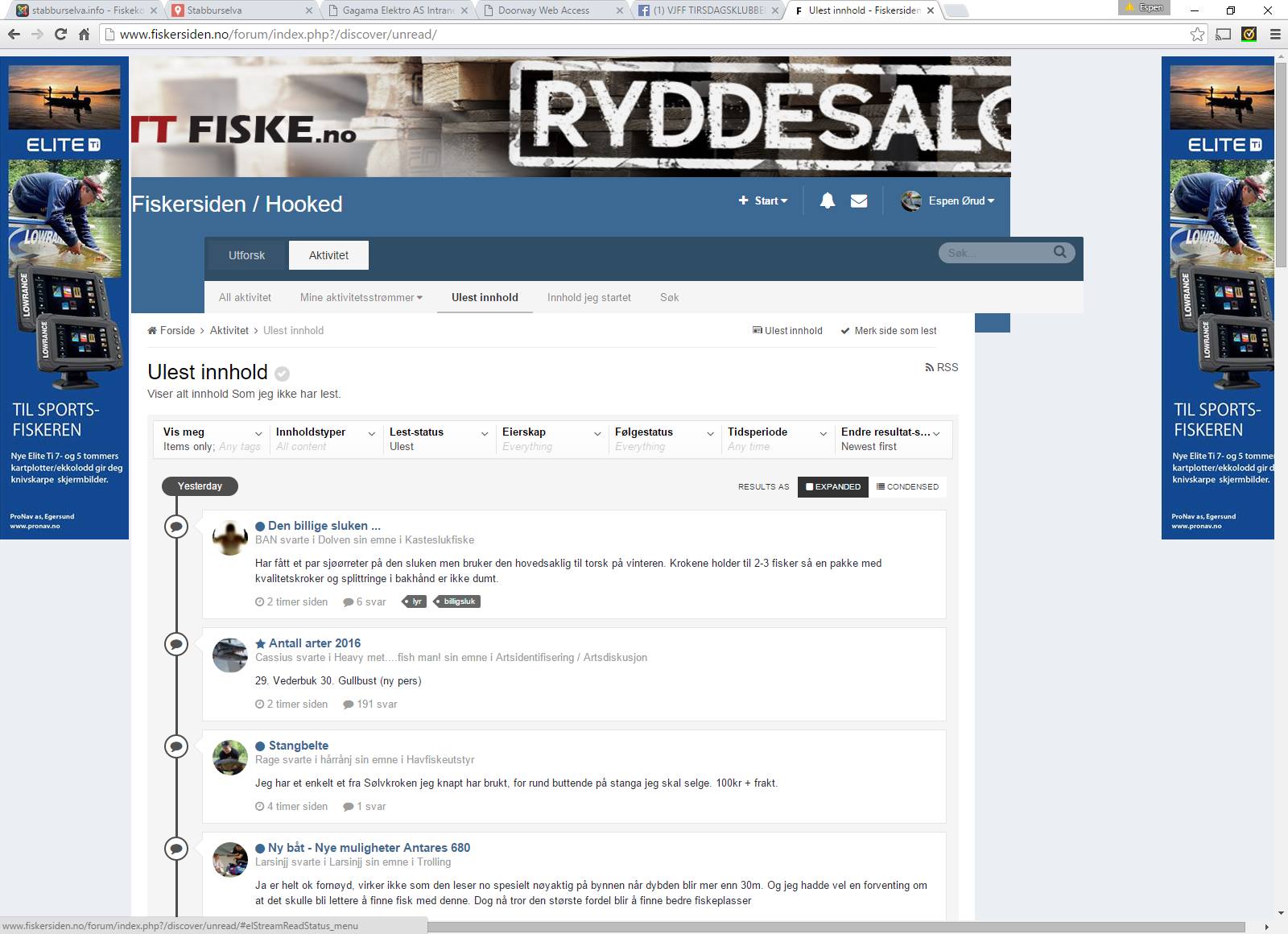Click the Fiskersiden / Hooked site title
The image size is (1288, 934).
point(237,204)
